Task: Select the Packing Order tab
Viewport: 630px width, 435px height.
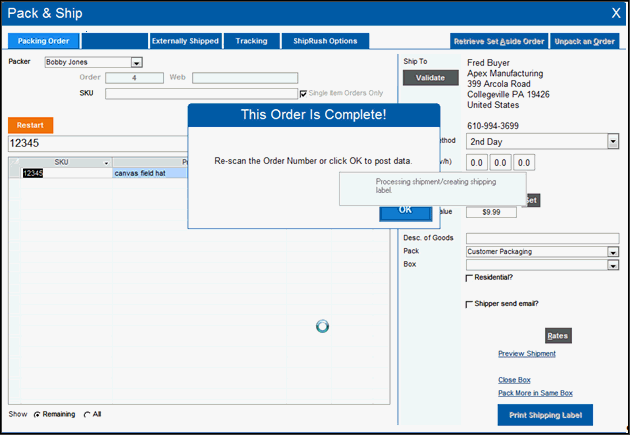Action: (43, 41)
